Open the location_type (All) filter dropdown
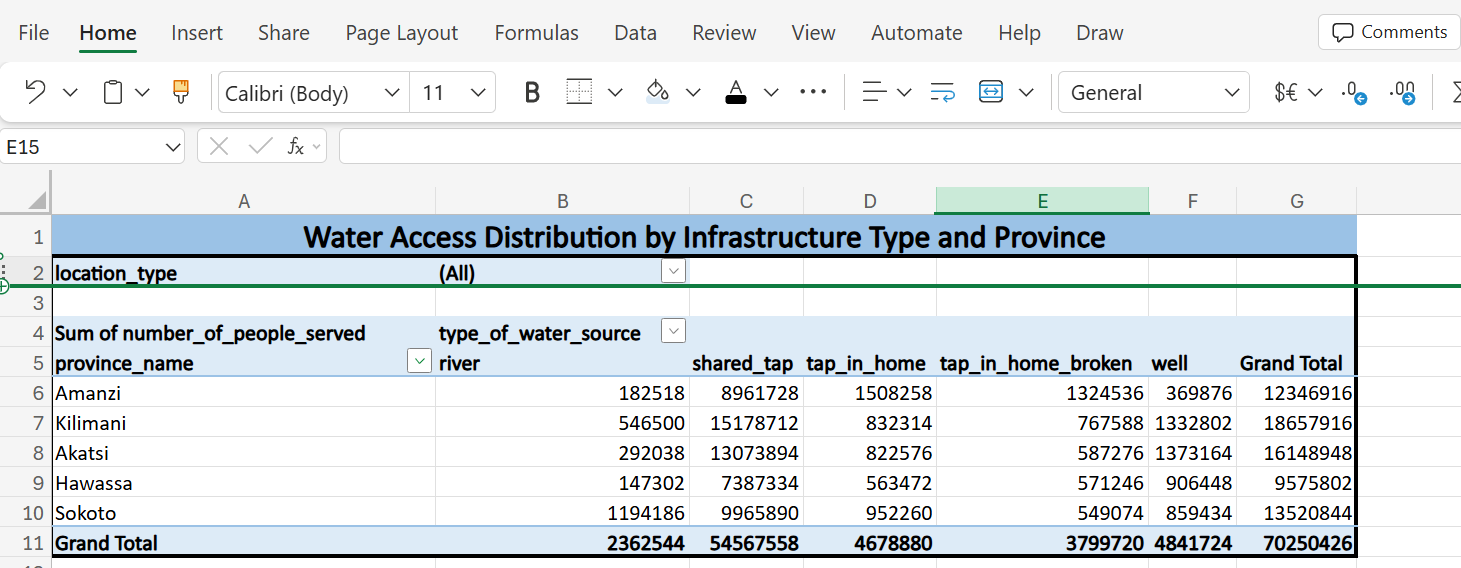 click(x=674, y=271)
